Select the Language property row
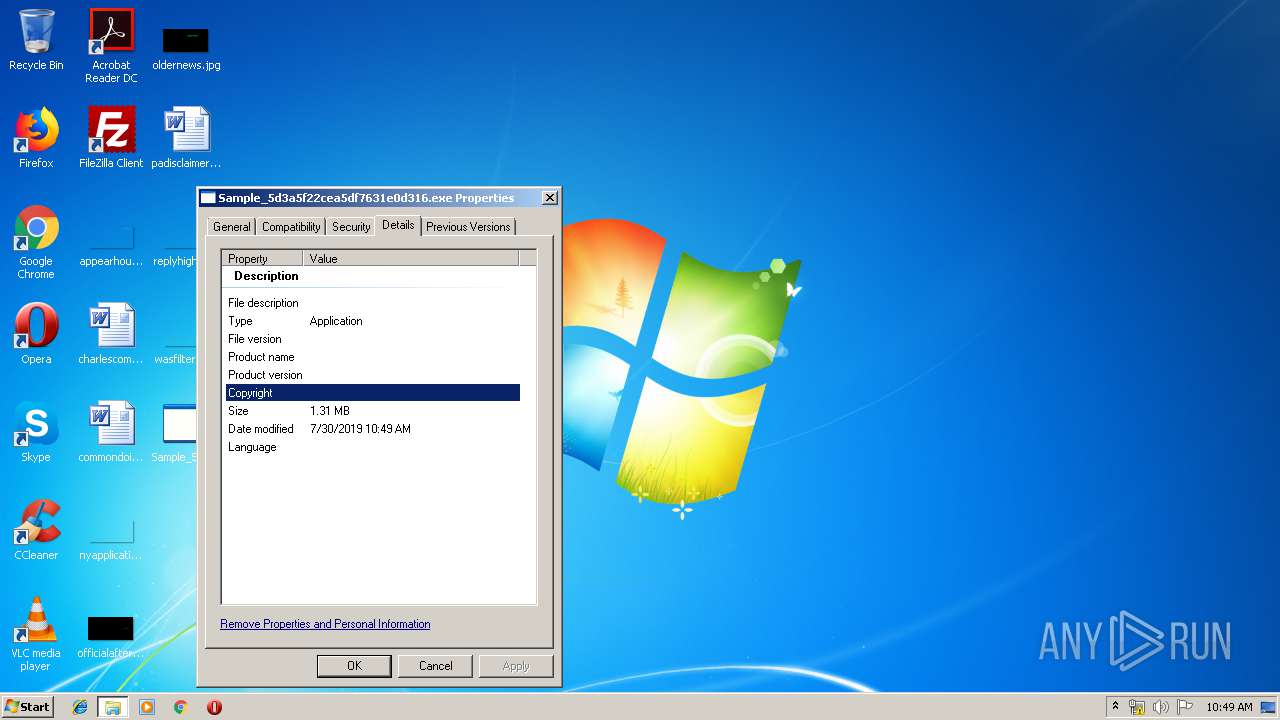Viewport: 1280px width, 720px height. [x=373, y=447]
